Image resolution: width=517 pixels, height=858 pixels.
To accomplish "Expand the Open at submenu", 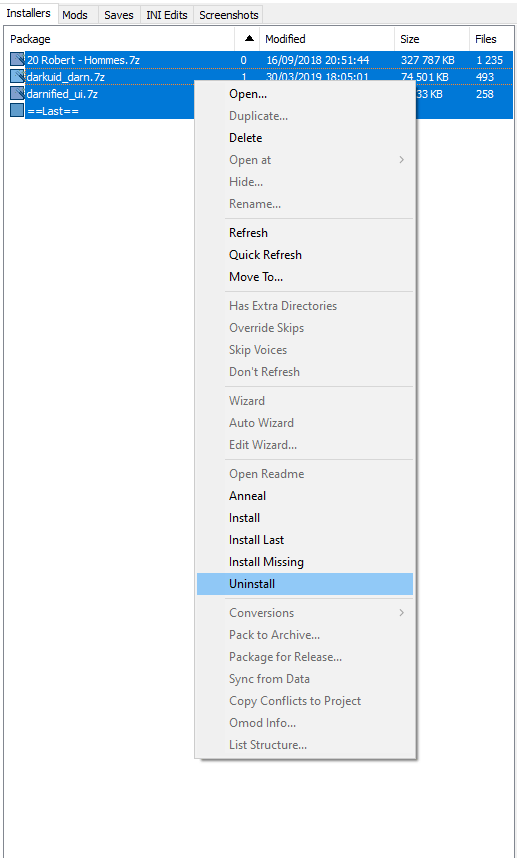I will coord(305,160).
